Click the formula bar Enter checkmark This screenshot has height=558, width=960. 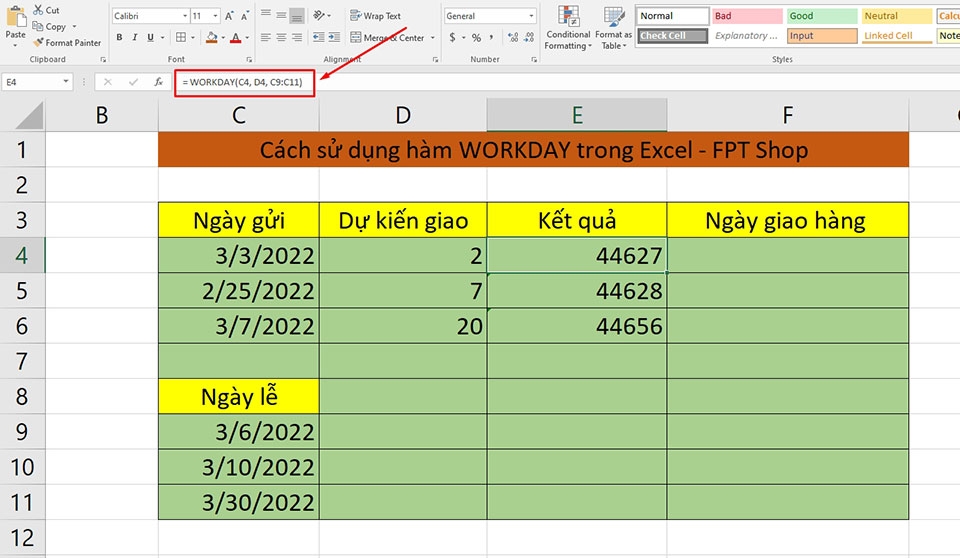click(x=133, y=81)
